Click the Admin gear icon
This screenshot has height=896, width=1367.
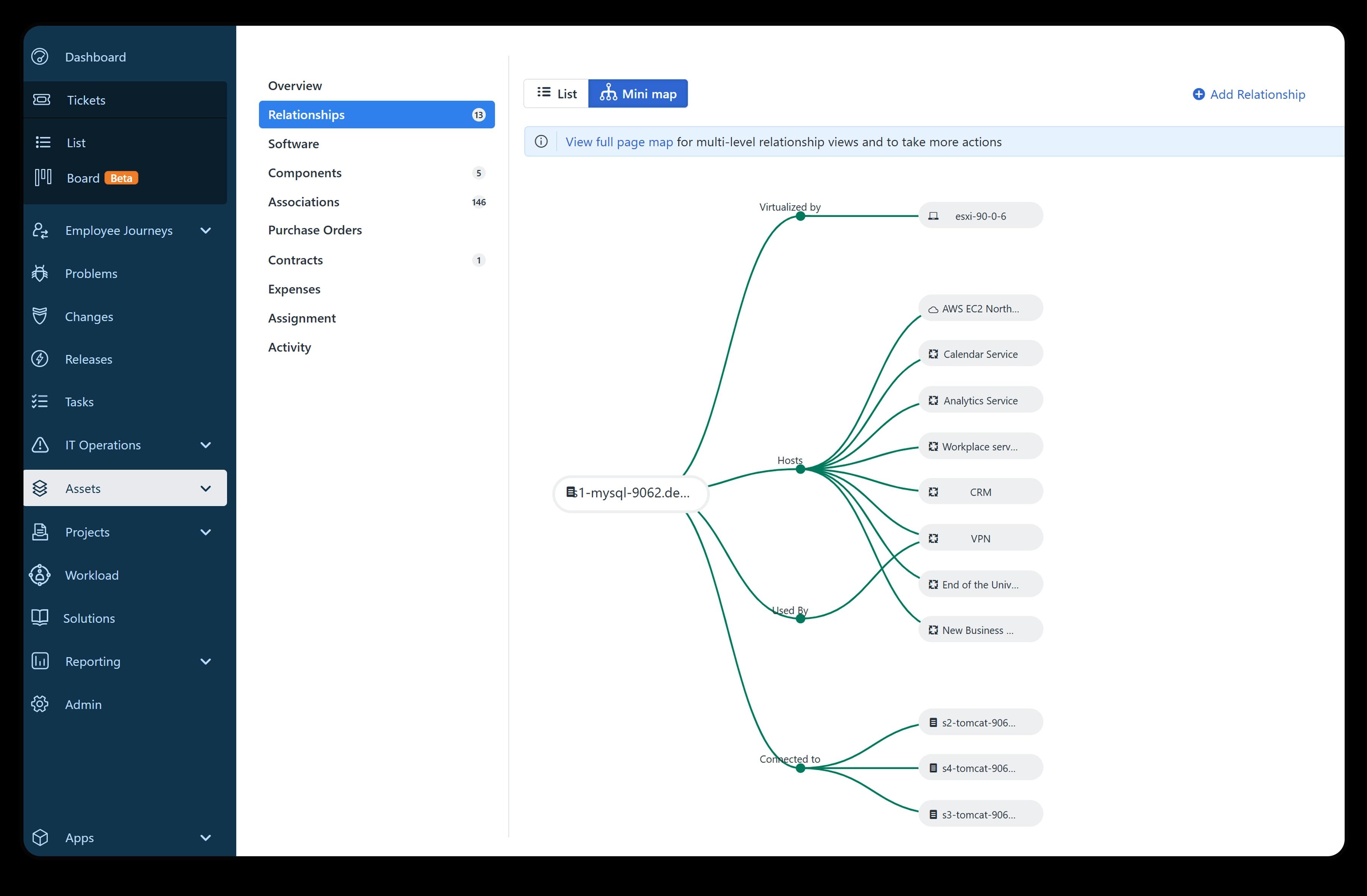click(40, 704)
